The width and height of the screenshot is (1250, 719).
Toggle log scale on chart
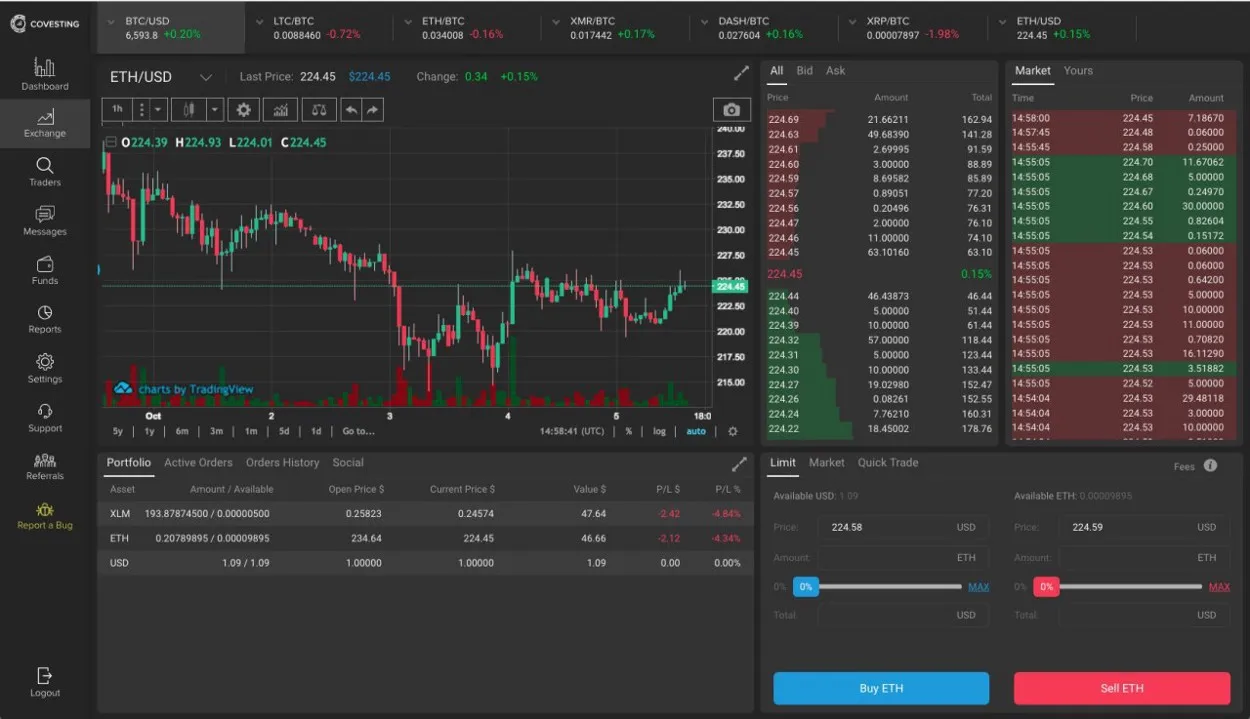(659, 431)
